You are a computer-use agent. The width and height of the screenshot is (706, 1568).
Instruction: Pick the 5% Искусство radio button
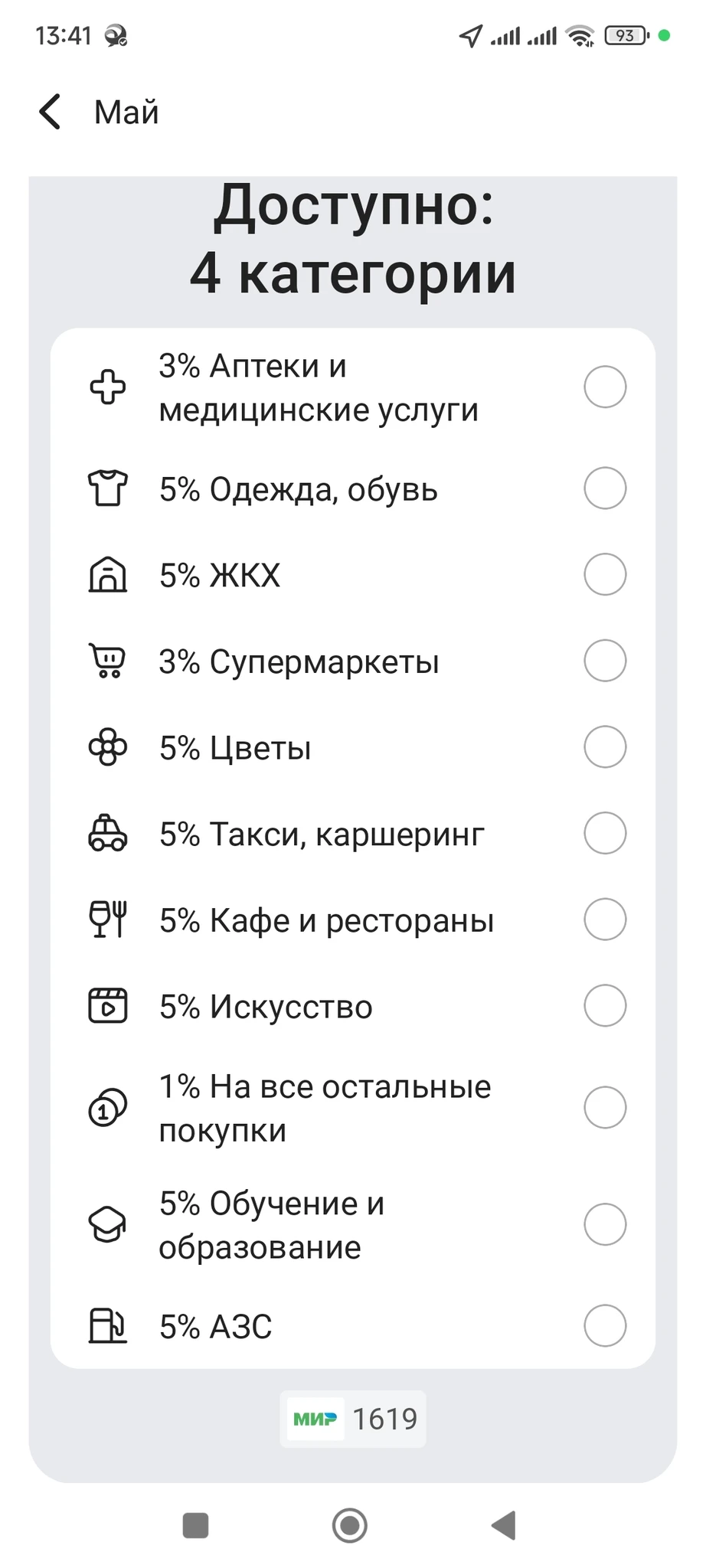point(605,1006)
